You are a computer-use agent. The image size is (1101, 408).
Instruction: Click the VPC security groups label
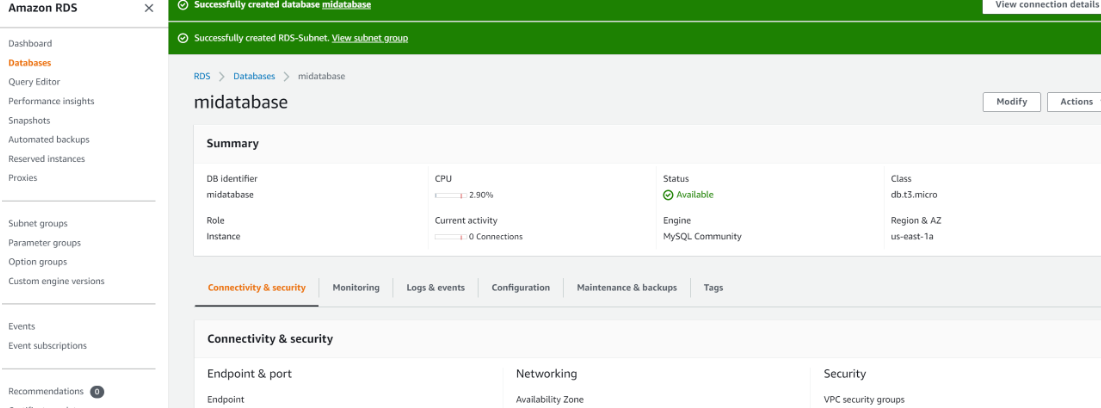864,400
